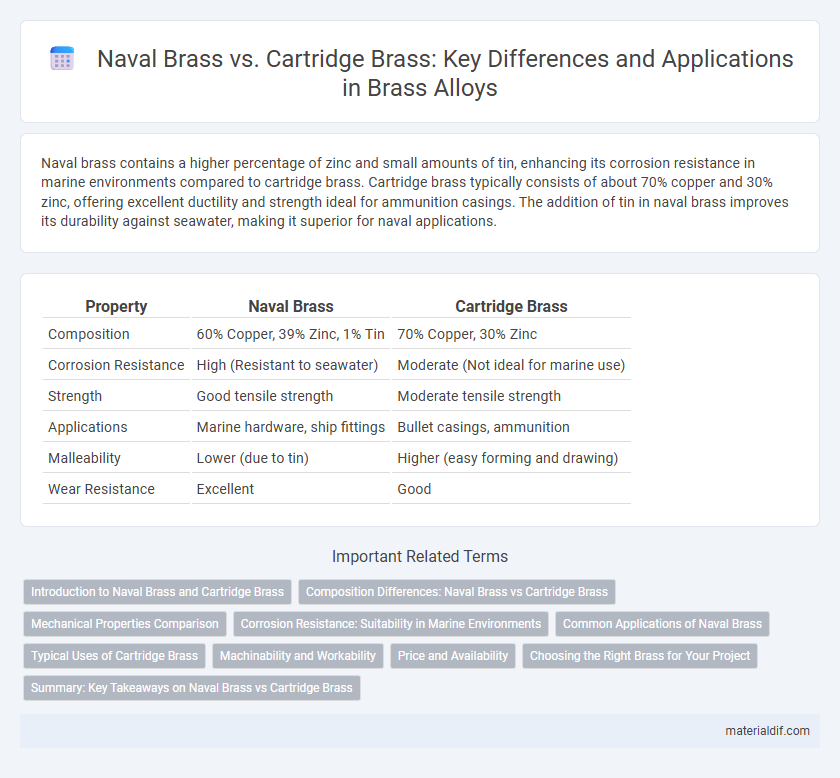Select the 'Mechanical Properties Comparison' tag
This screenshot has width=840, height=778.
point(125,624)
